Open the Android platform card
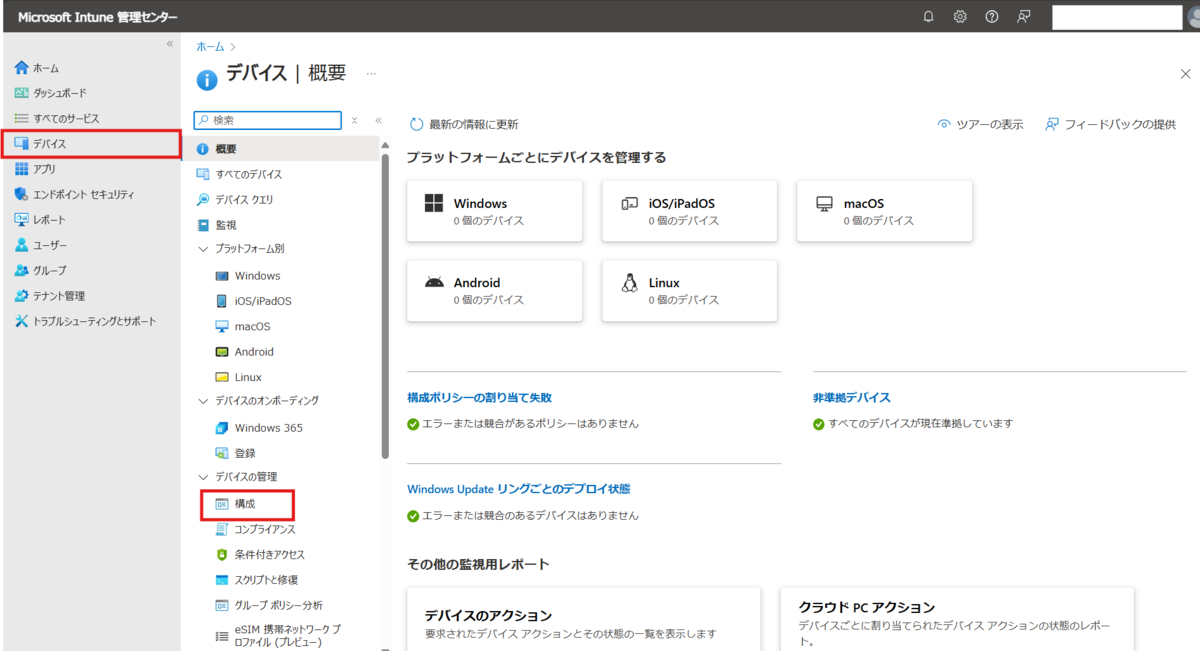Image resolution: width=1200 pixels, height=651 pixels. click(x=494, y=291)
